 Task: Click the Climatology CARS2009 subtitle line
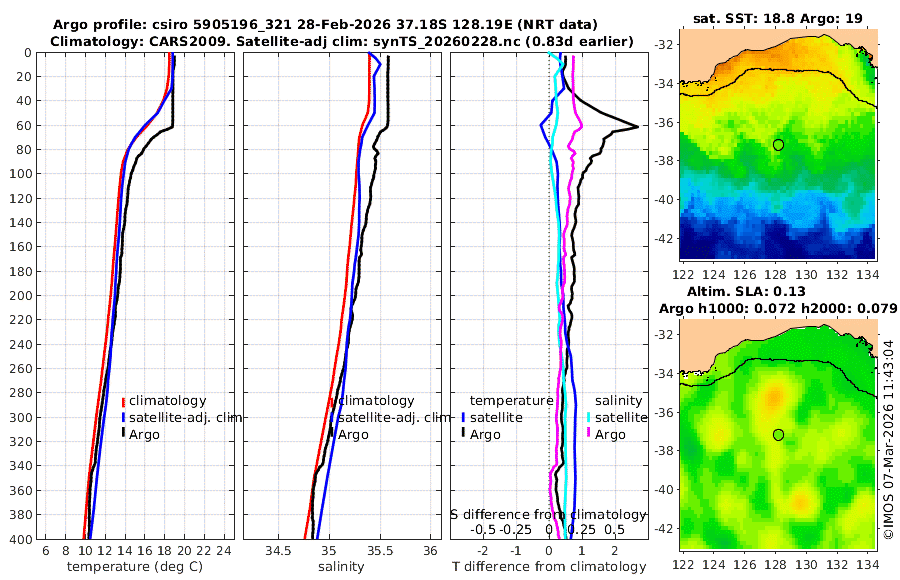click(x=342, y=41)
